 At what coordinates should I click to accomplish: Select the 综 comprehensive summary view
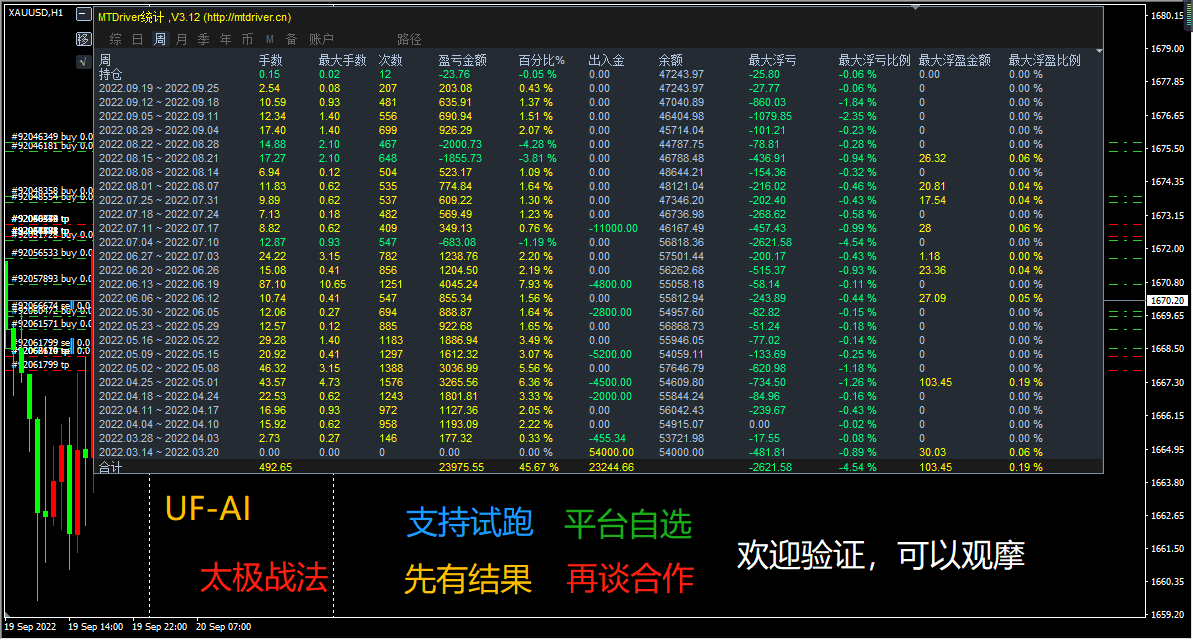tap(115, 38)
